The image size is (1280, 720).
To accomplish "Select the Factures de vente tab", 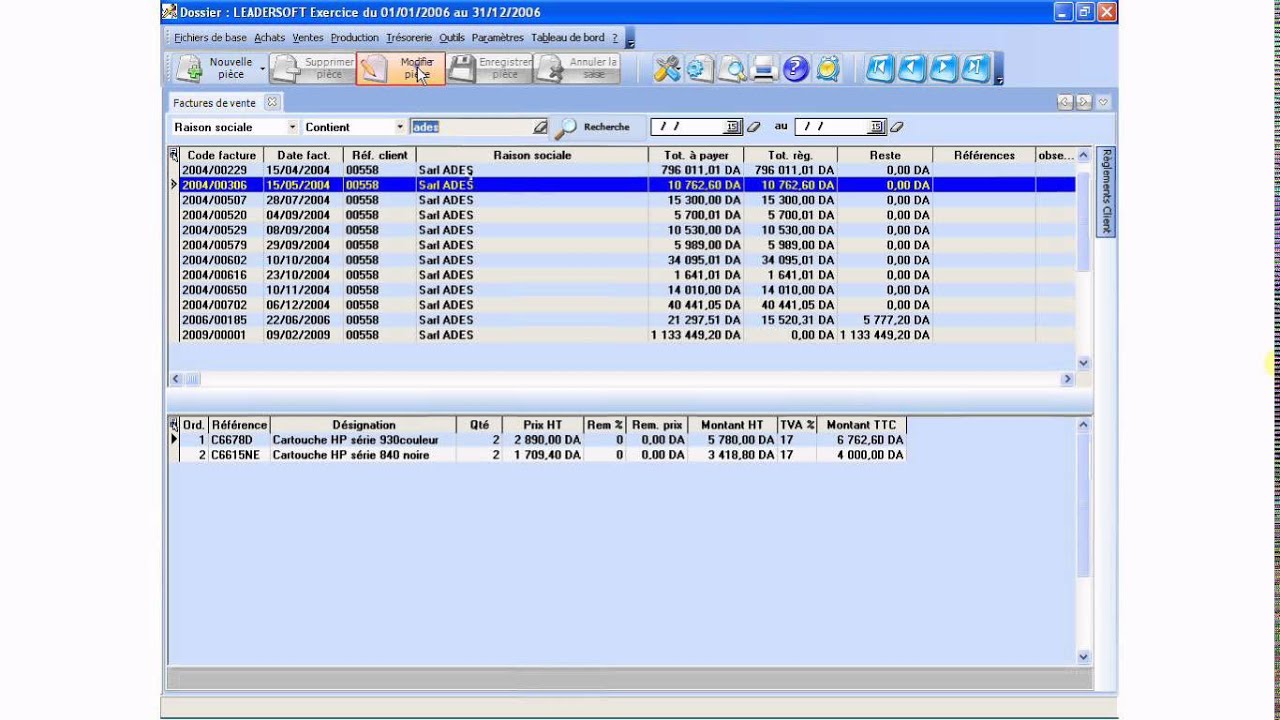I will pyautogui.click(x=214, y=102).
